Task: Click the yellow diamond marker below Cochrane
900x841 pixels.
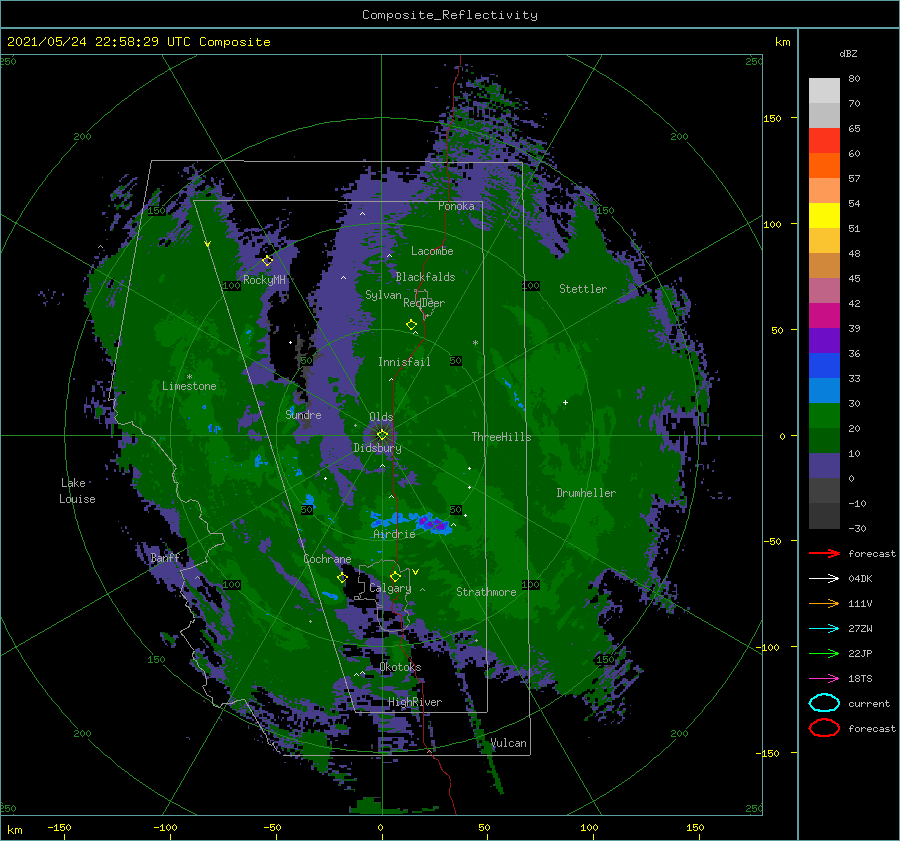Action: (342, 578)
